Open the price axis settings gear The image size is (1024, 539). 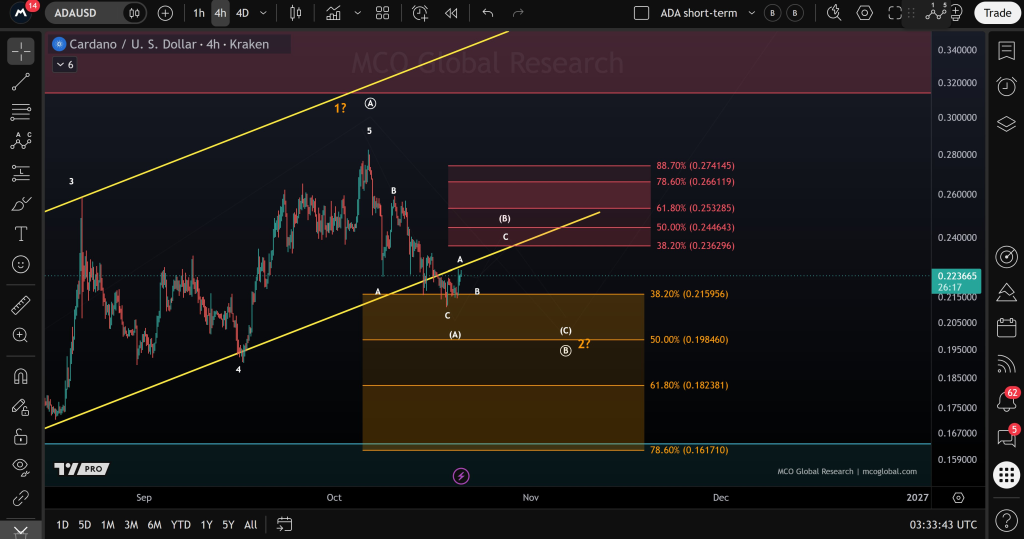click(958, 498)
